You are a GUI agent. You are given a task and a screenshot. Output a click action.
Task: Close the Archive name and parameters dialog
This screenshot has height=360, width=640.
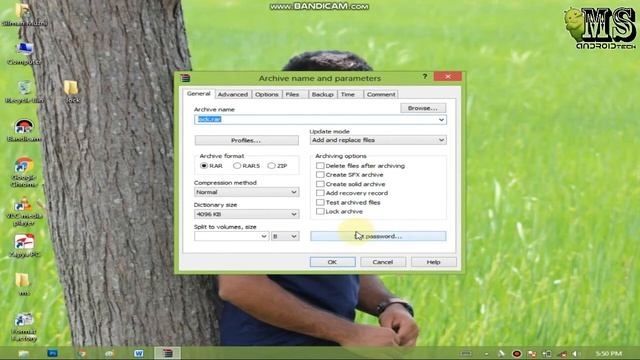448,76
